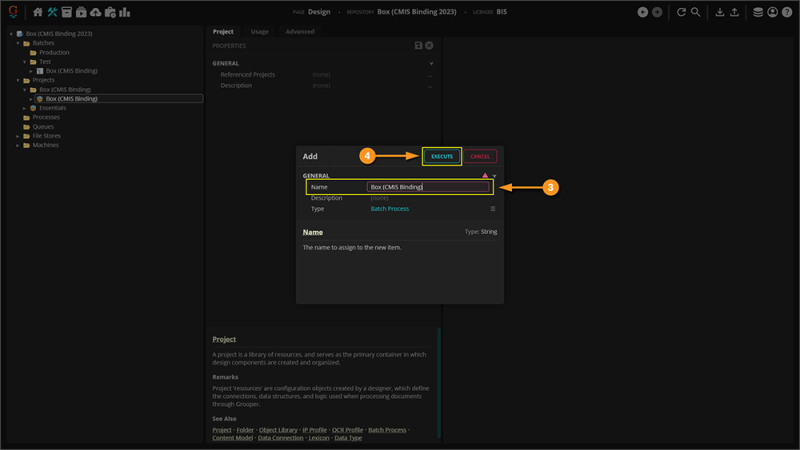Switch to the Advanced tab
800x450 pixels.
pos(299,32)
